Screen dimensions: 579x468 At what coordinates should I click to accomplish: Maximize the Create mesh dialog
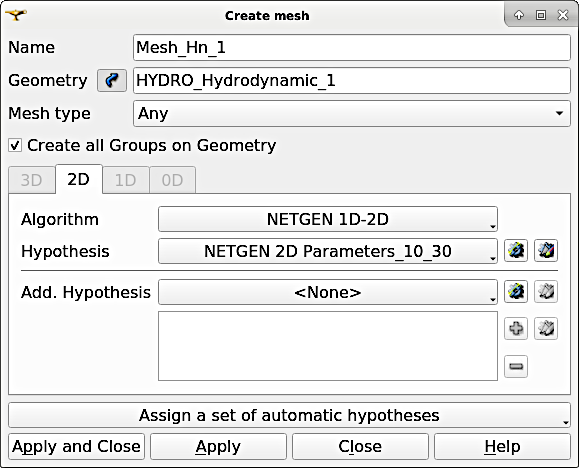point(541,15)
